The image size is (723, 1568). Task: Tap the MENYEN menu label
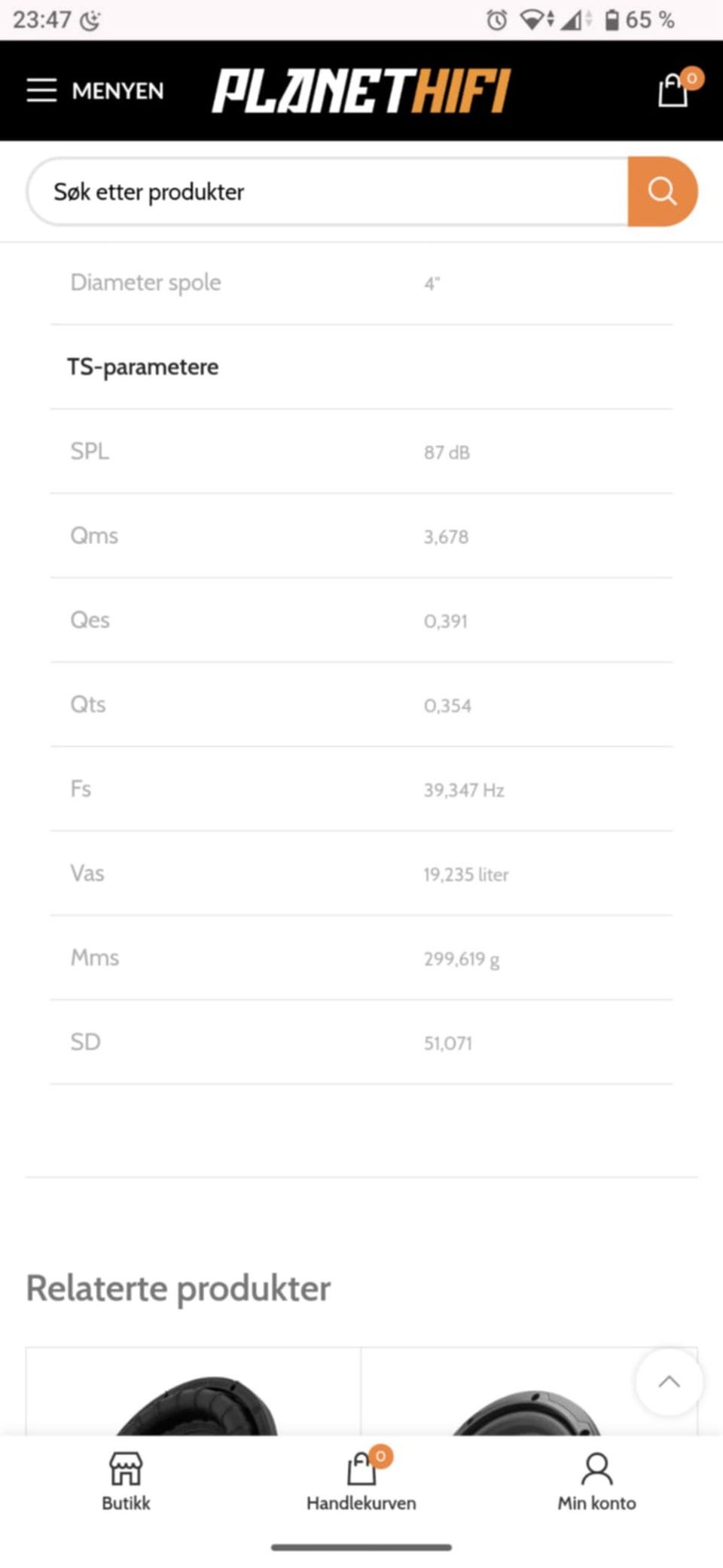tap(117, 91)
